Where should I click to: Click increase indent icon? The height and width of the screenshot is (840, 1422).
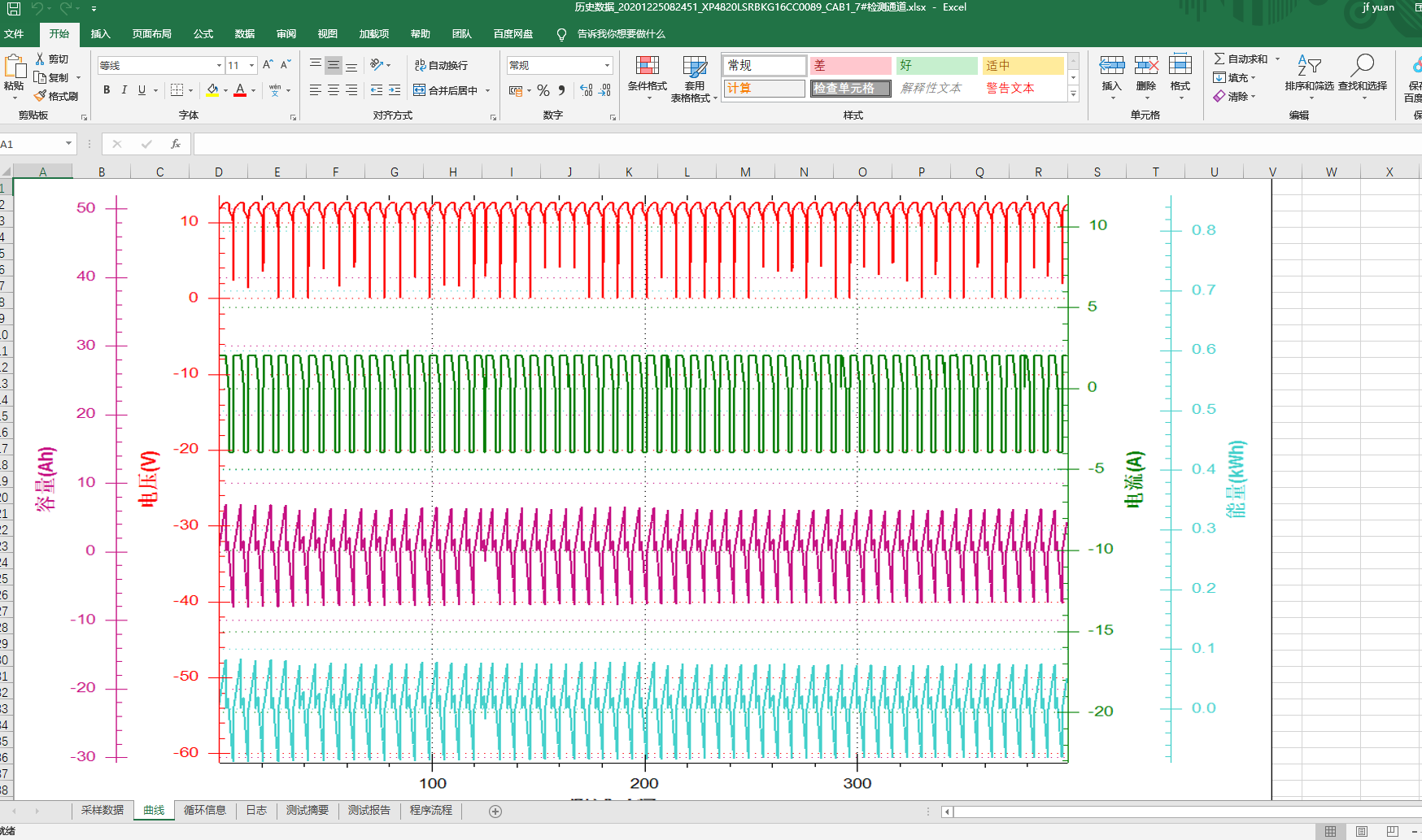coord(395,90)
